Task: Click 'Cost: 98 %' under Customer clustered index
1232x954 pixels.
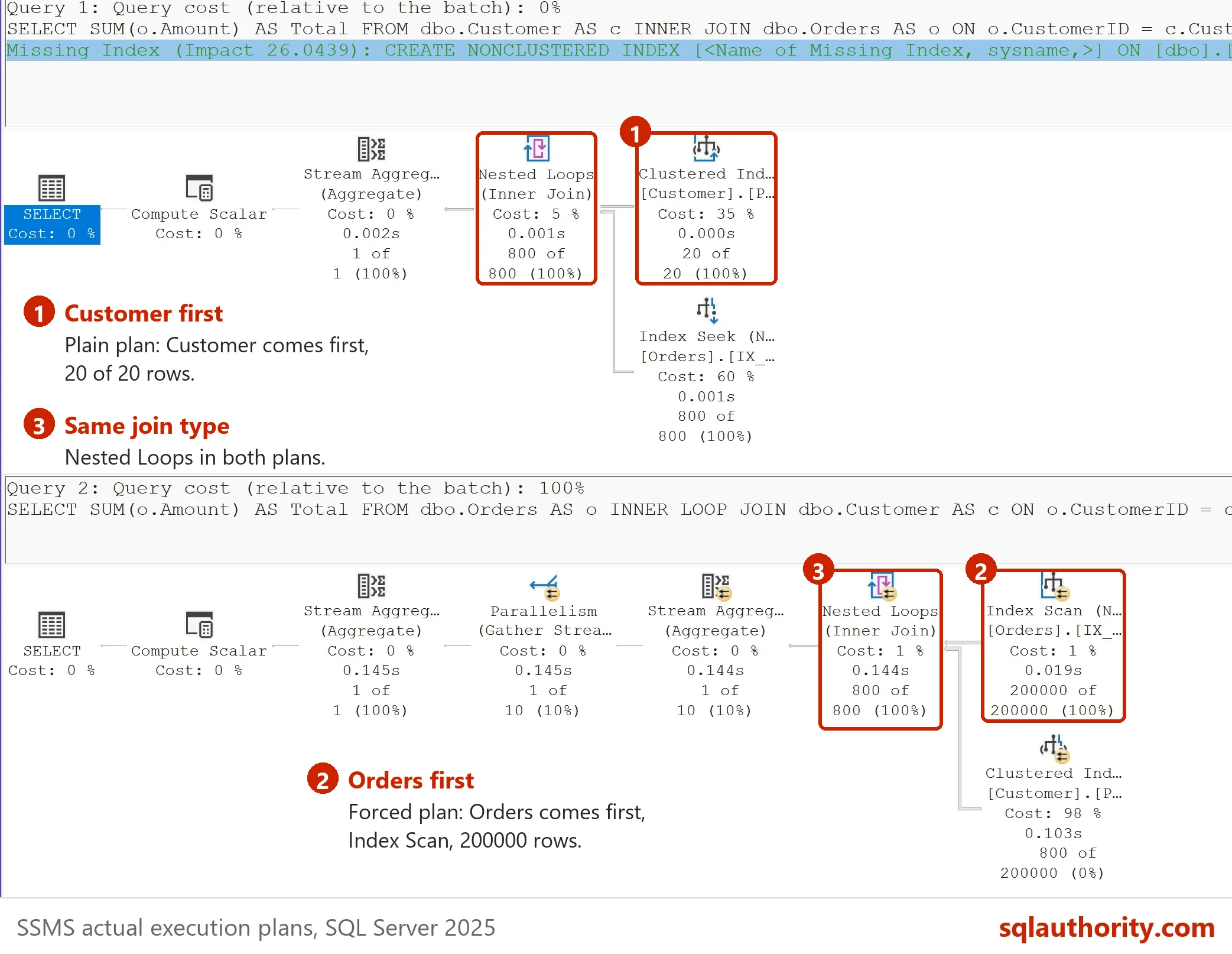Action: (x=1054, y=813)
